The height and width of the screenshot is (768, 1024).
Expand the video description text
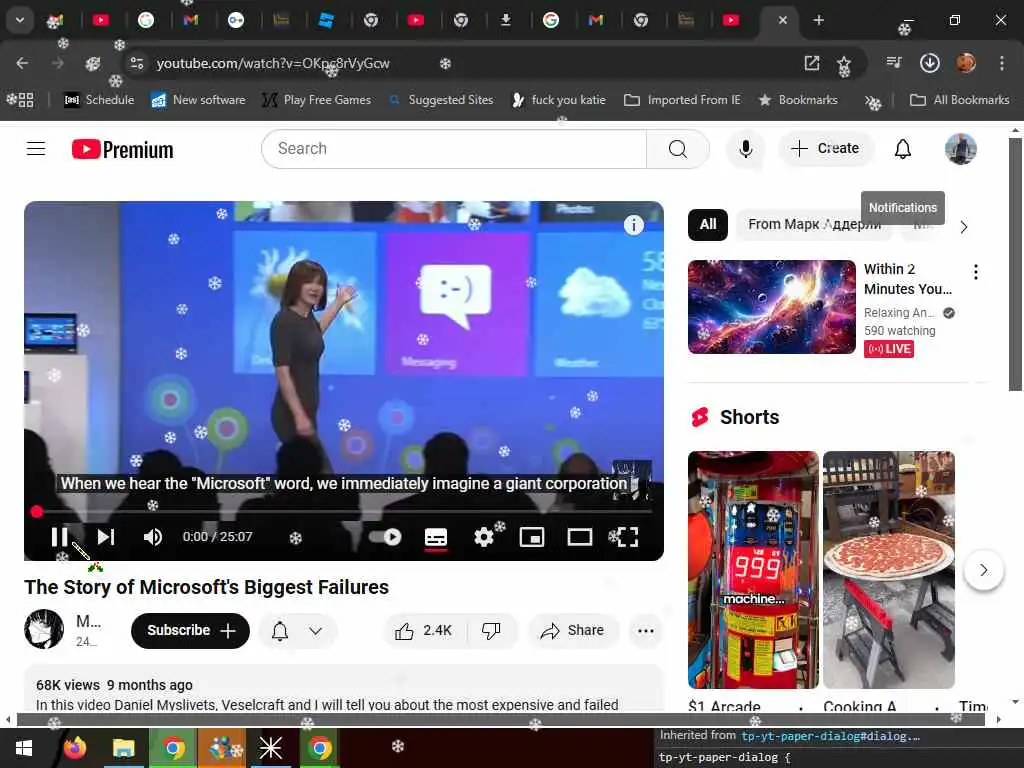coord(327,705)
